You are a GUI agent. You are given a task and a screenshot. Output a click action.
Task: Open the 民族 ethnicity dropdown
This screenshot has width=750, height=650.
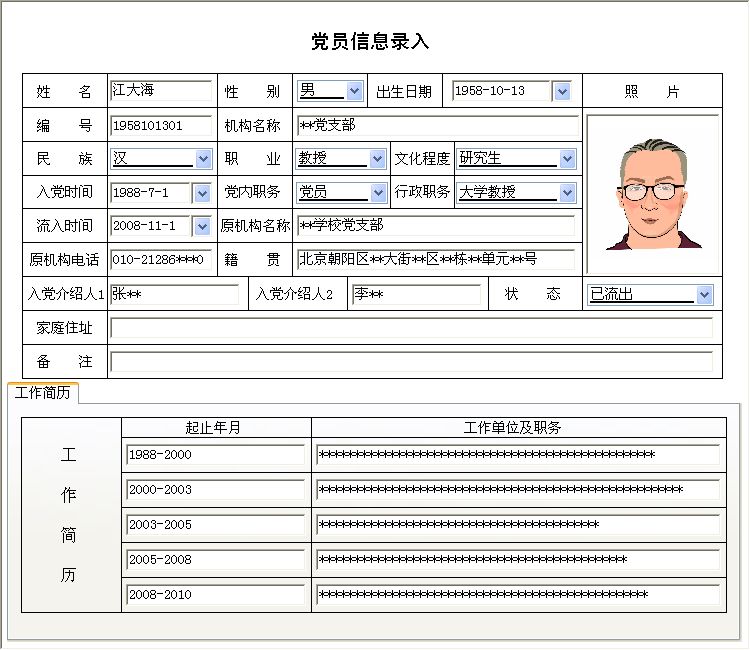click(x=203, y=159)
